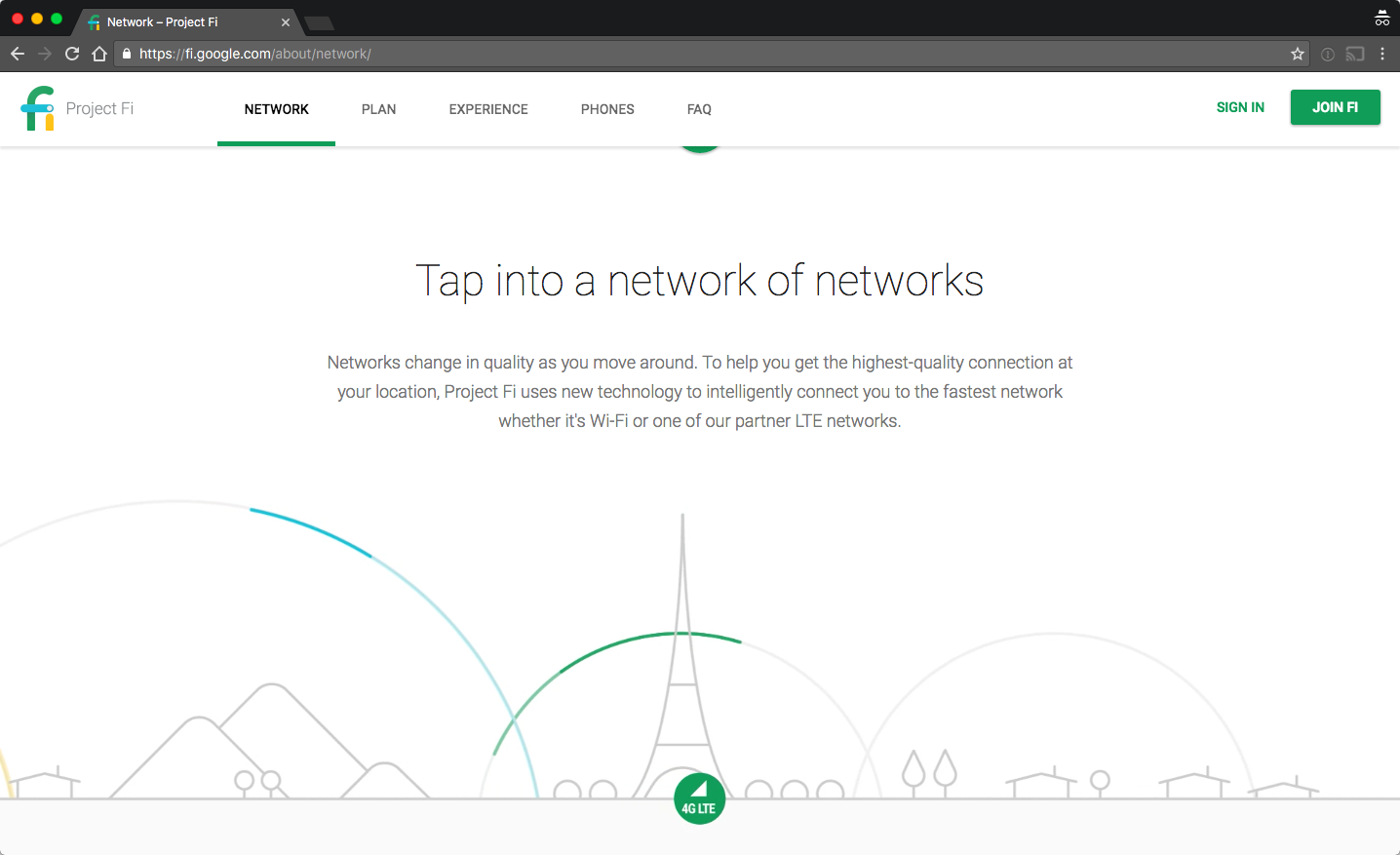Reload the page with the refresh icon
Viewport: 1400px width, 855px height.
[x=72, y=54]
